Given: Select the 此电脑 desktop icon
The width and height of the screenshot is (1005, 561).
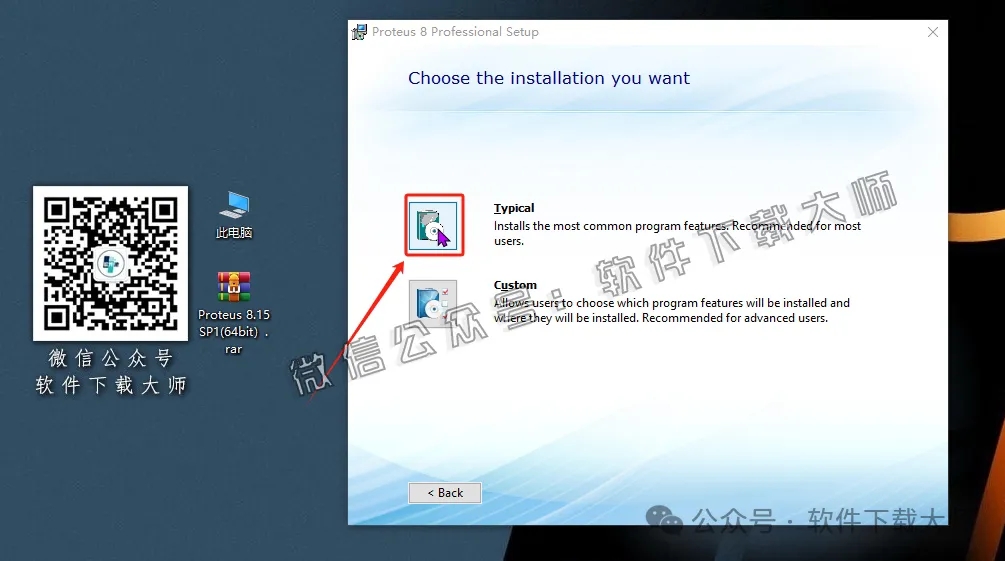Looking at the screenshot, I should [234, 206].
